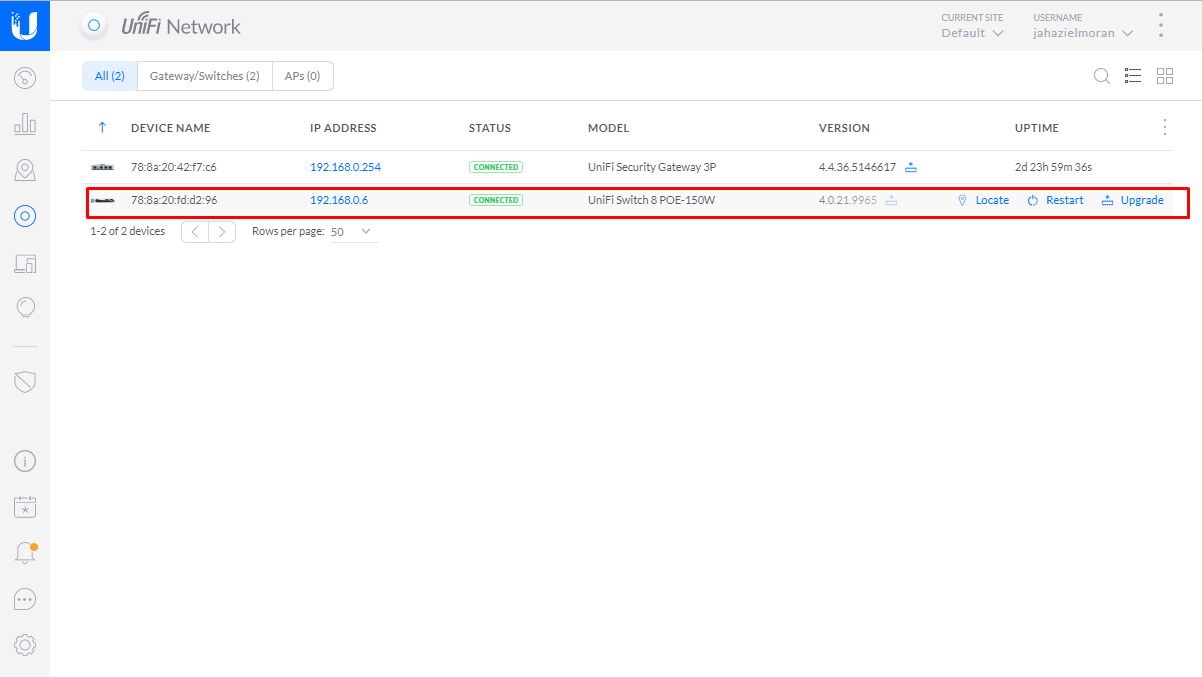This screenshot has width=1202, height=677.
Task: Select the APs (0) tab
Action: click(303, 76)
